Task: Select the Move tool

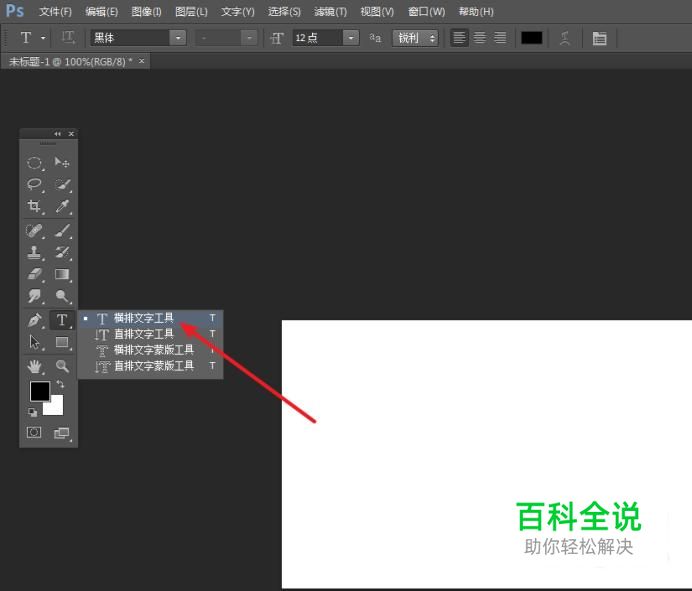Action: tap(62, 163)
